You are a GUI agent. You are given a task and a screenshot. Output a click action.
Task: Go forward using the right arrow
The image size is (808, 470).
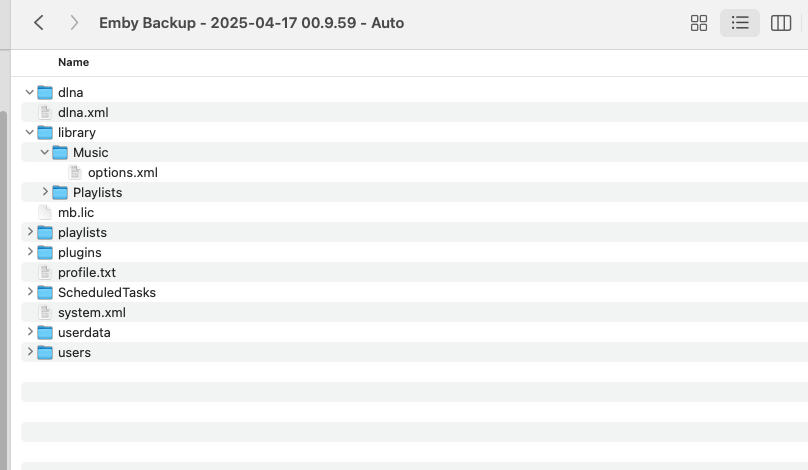(x=74, y=23)
